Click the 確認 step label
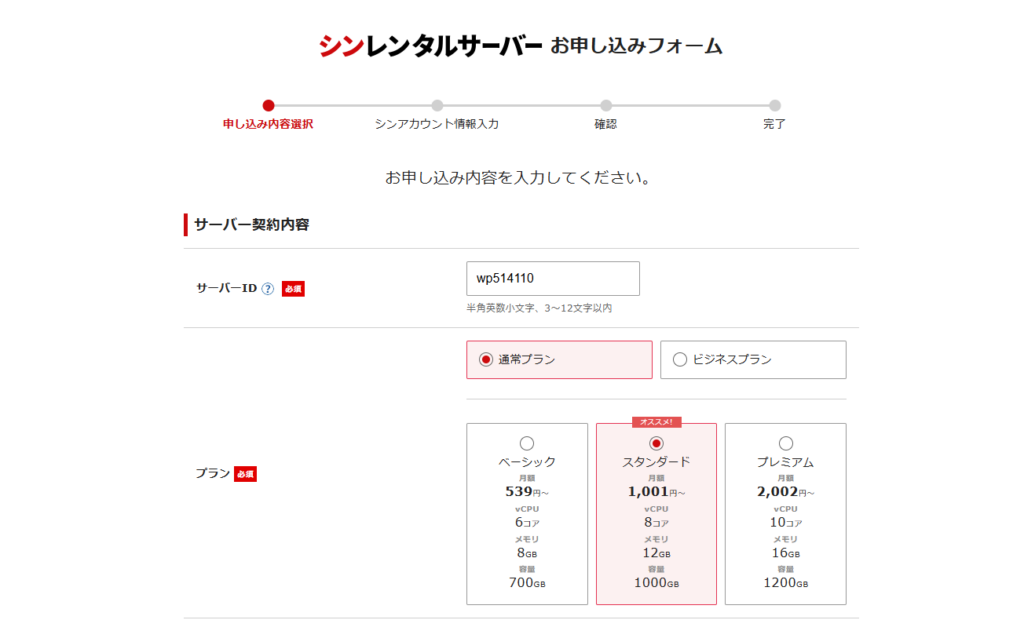Screen dimensions: 1024x620 click(606, 125)
